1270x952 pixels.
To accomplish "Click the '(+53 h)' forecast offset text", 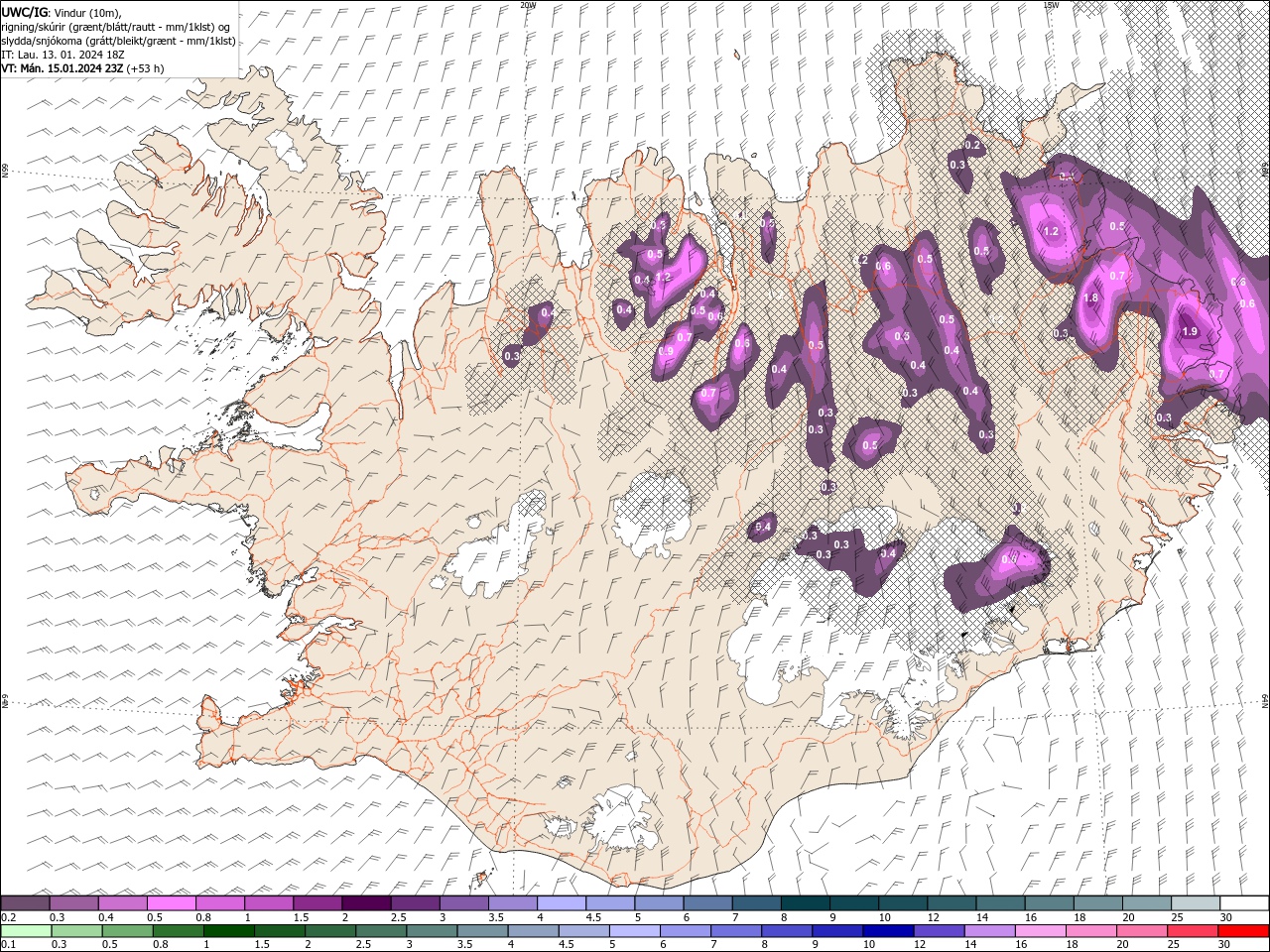I will 145,68.
